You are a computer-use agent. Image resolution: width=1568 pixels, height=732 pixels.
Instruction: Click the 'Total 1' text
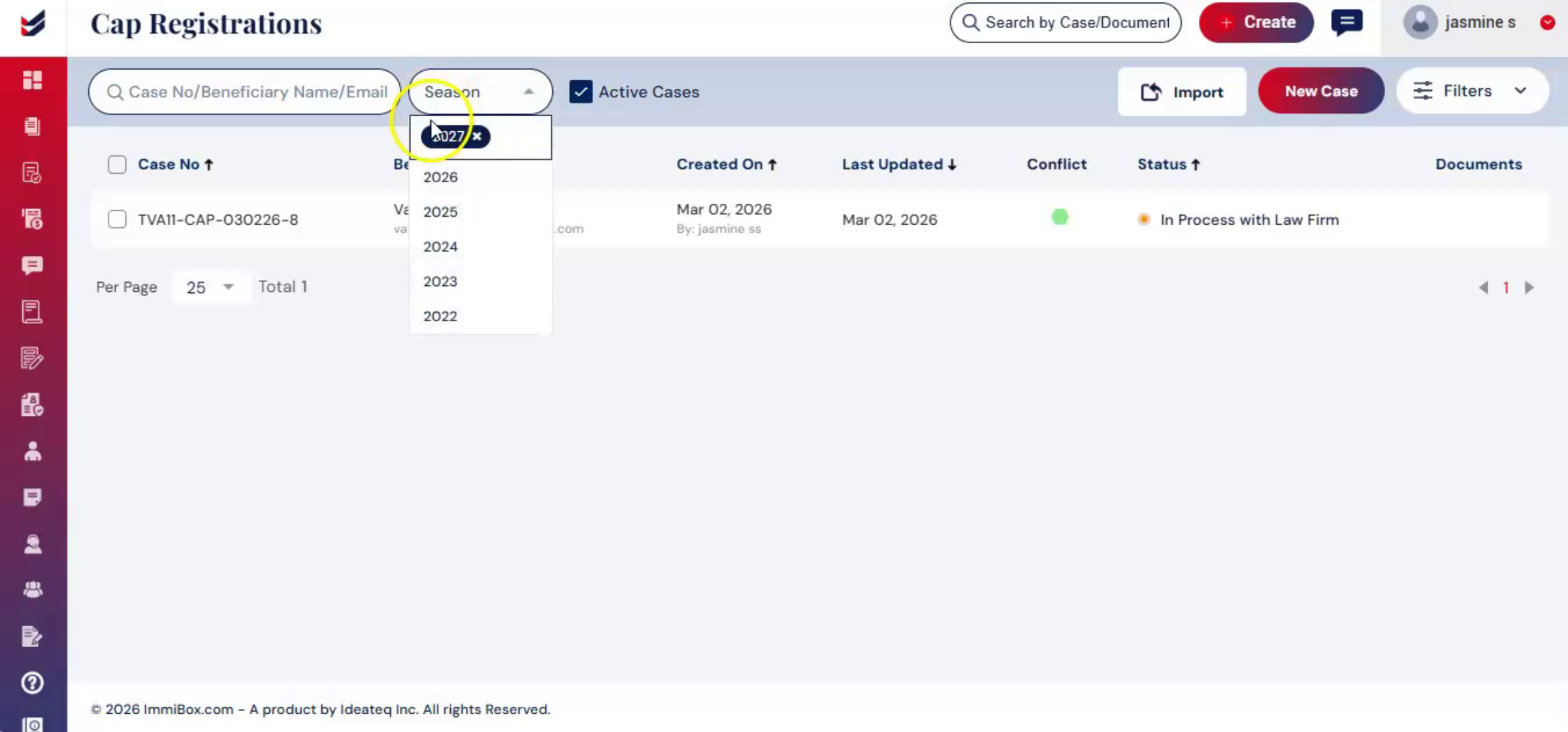point(283,287)
